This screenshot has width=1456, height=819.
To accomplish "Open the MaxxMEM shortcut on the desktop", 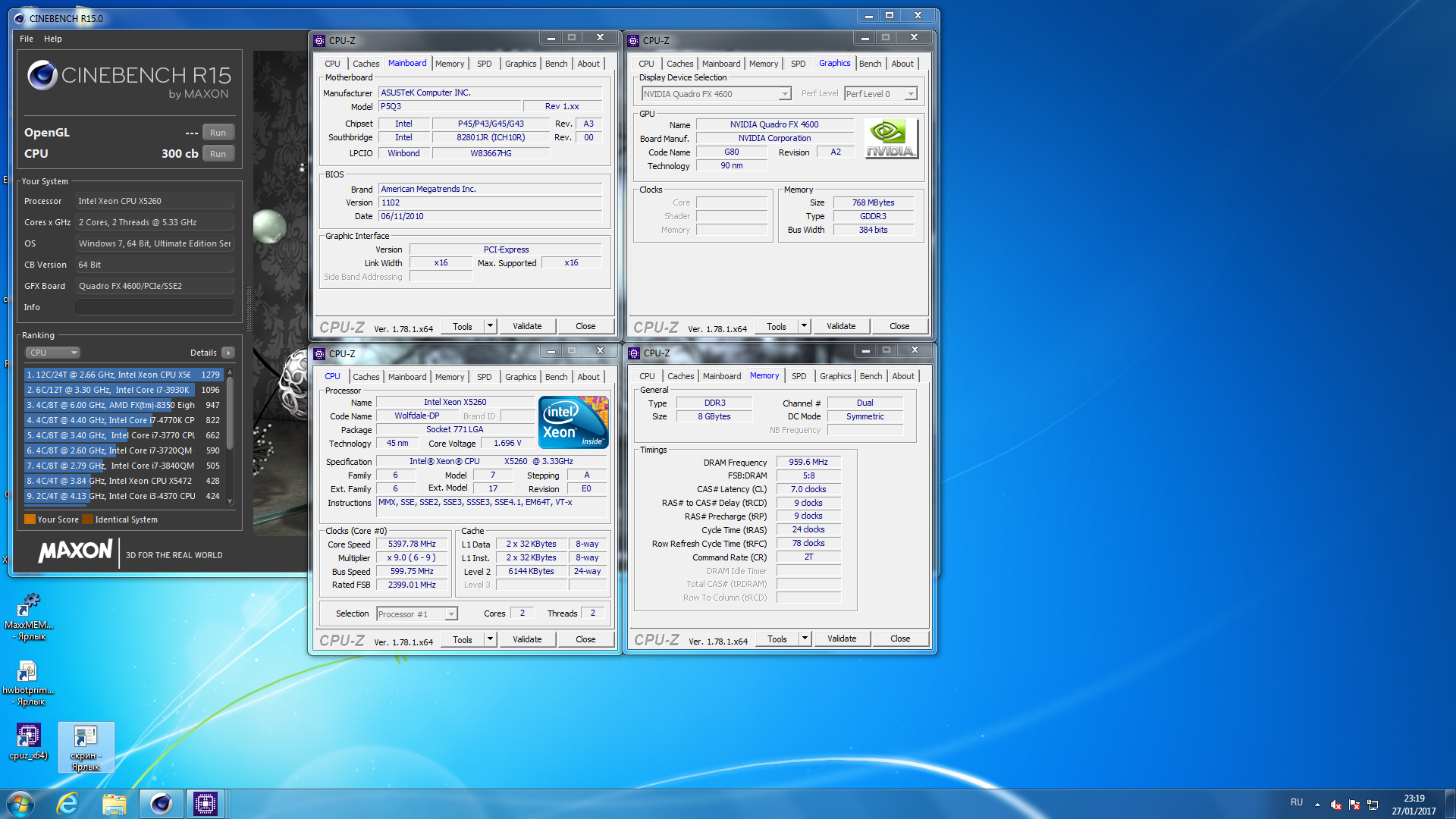I will point(29,616).
